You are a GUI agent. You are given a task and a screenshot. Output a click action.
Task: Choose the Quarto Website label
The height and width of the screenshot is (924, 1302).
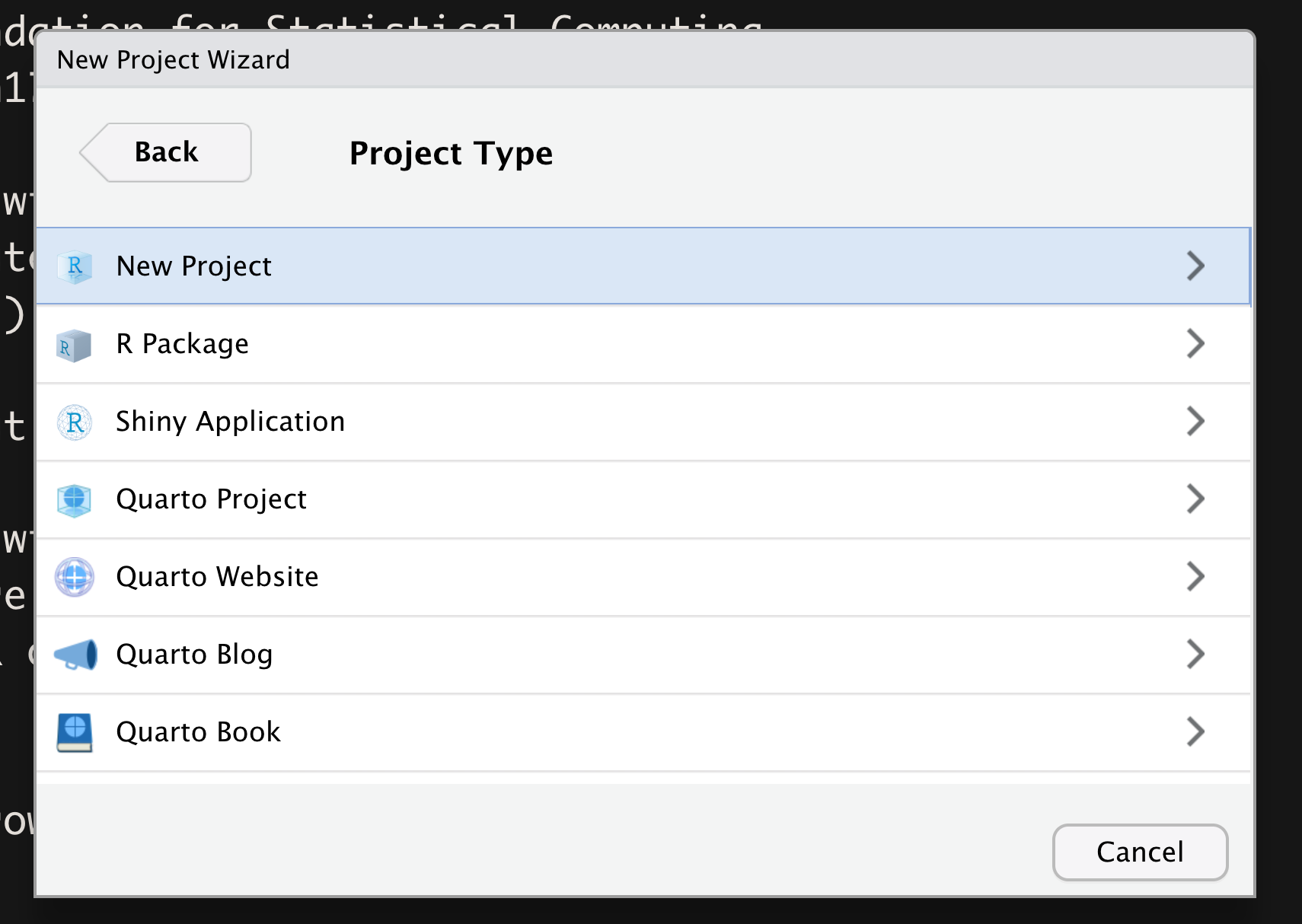[x=217, y=577]
